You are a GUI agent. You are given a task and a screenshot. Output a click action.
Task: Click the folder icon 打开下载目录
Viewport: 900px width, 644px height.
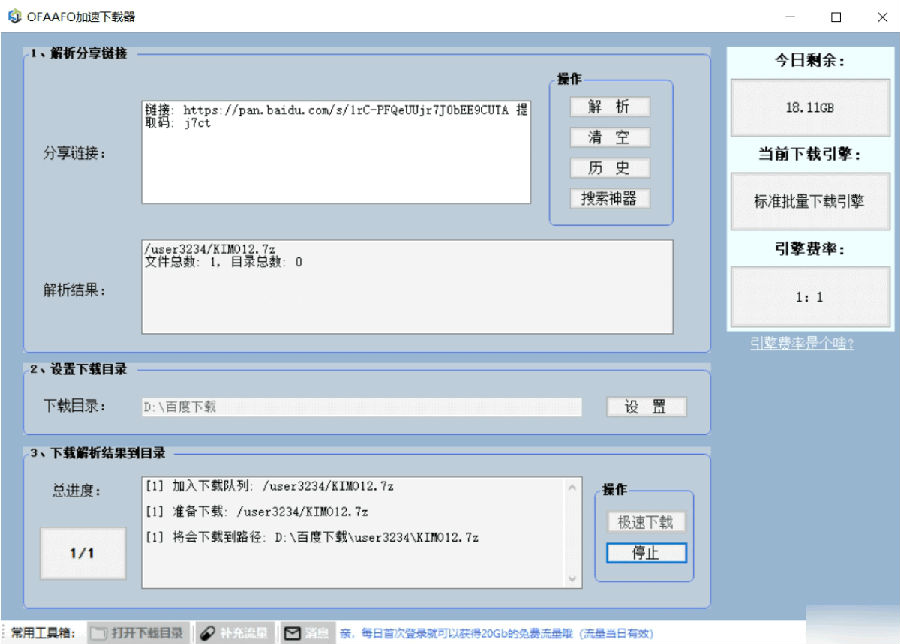[99, 633]
